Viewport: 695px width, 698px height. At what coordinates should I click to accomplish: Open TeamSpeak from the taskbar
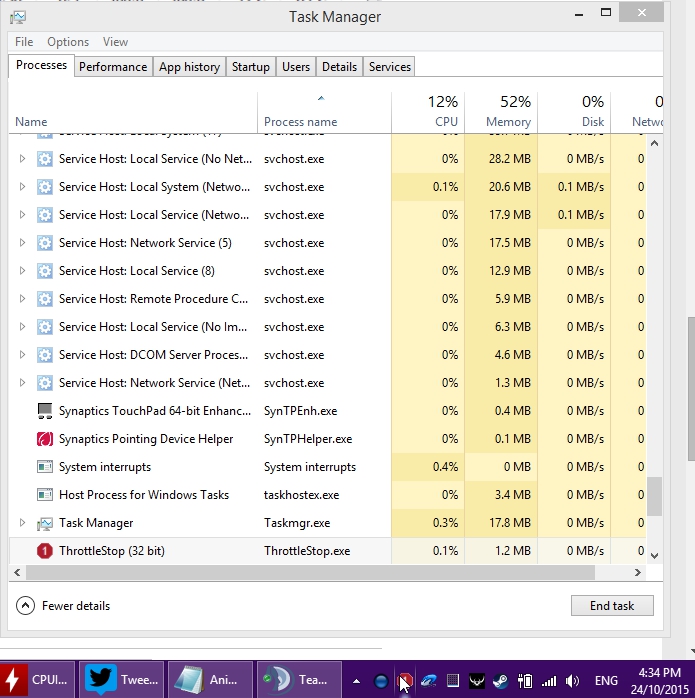click(299, 680)
